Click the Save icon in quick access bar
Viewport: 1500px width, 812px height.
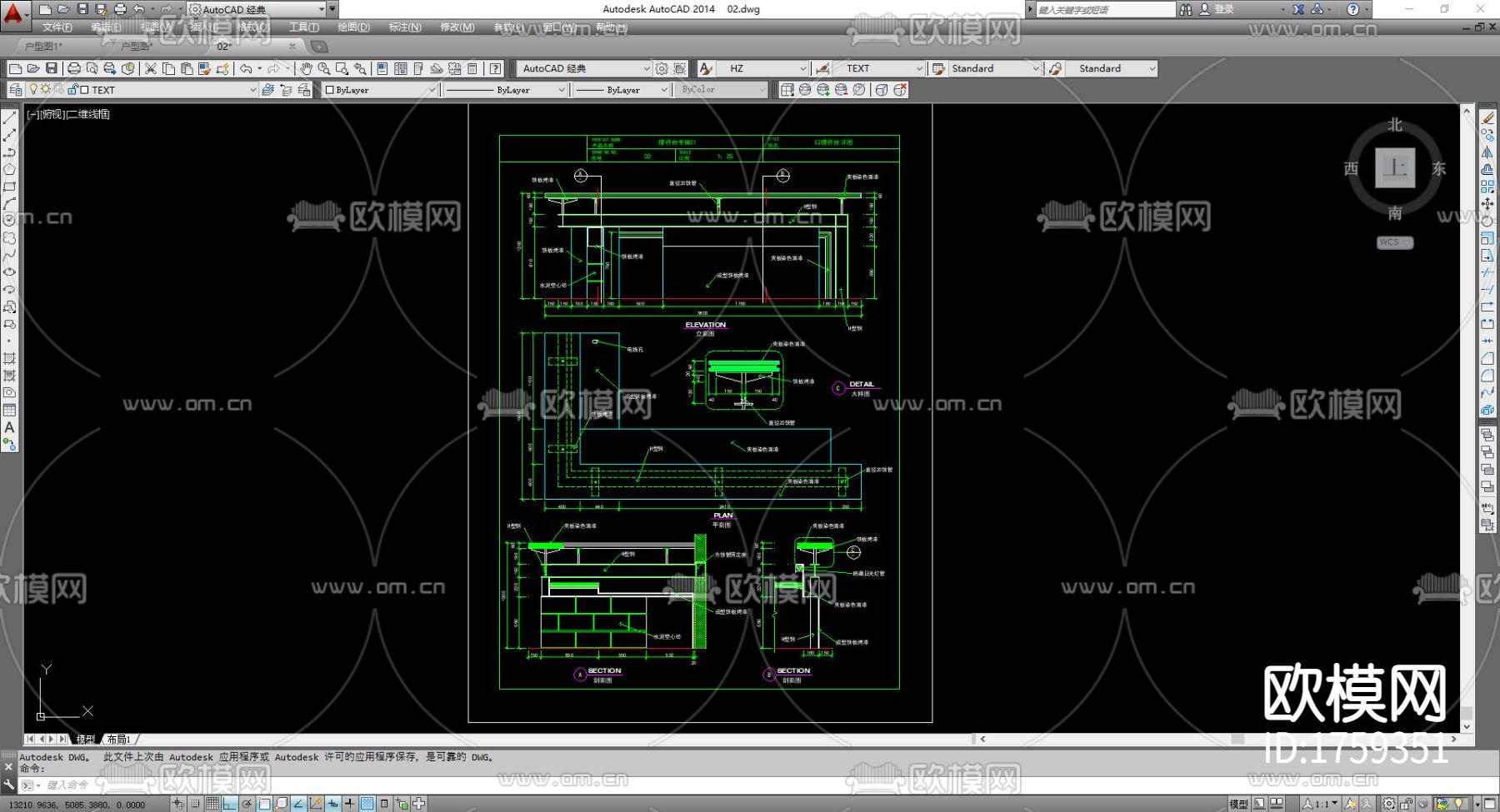click(x=82, y=9)
